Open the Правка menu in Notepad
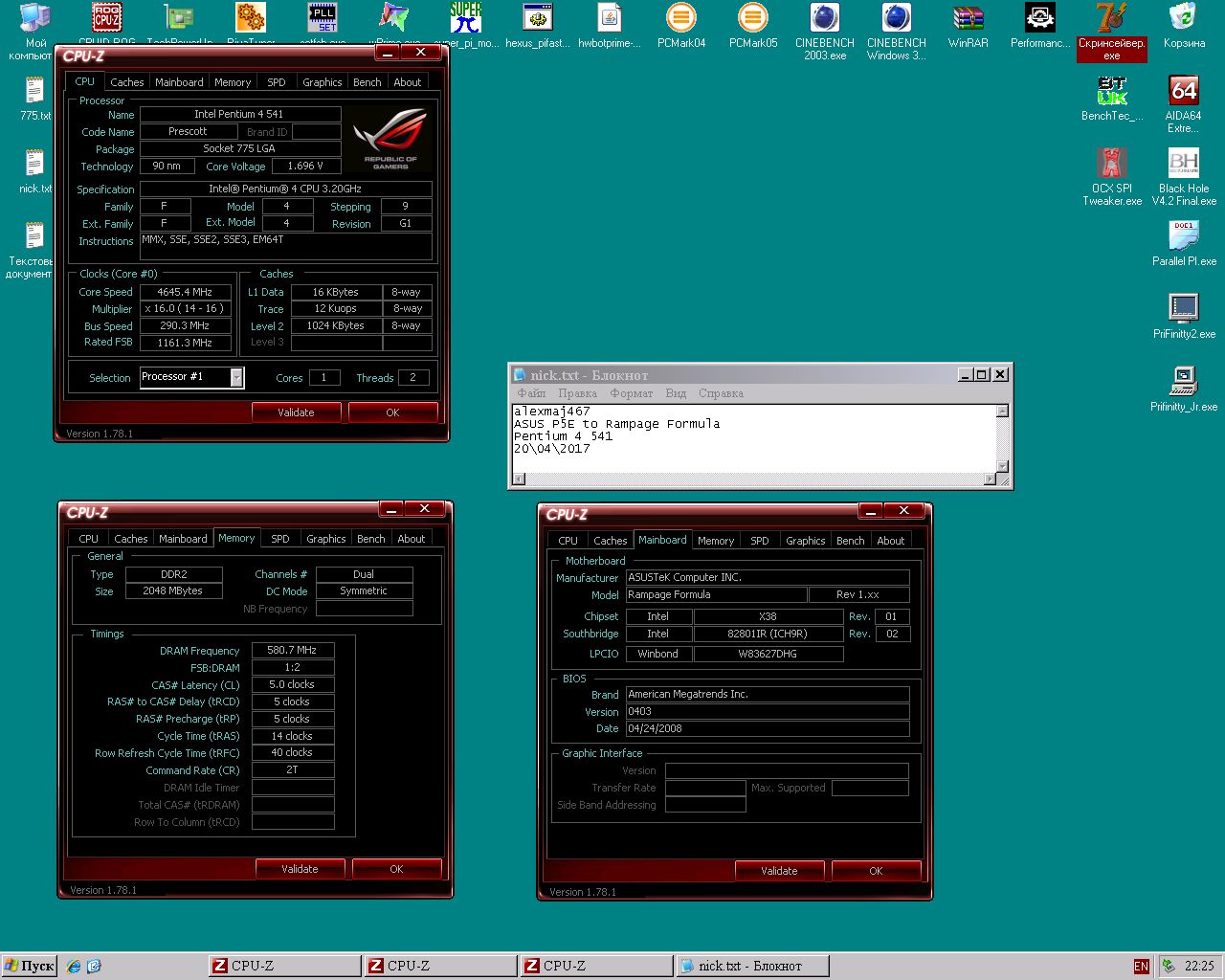 (577, 393)
